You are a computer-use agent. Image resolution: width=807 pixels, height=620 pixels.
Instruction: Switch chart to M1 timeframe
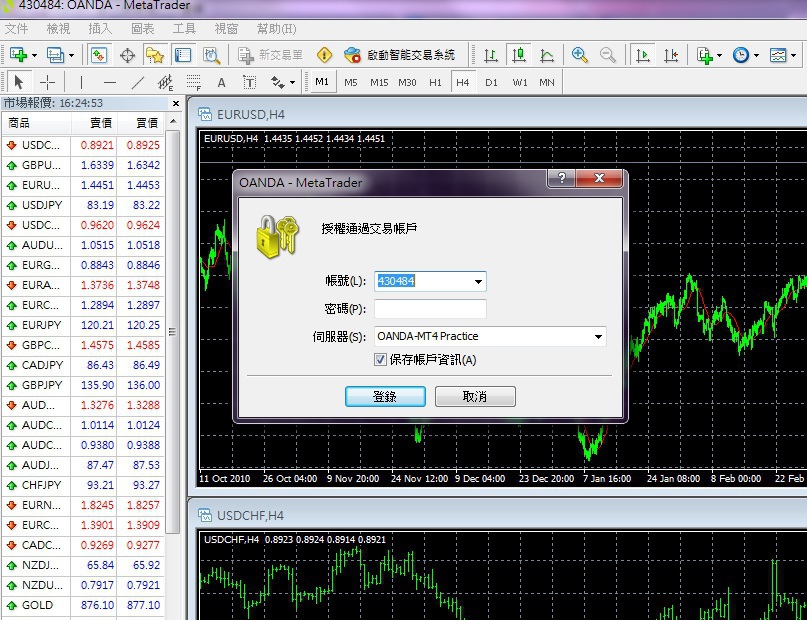tap(322, 82)
